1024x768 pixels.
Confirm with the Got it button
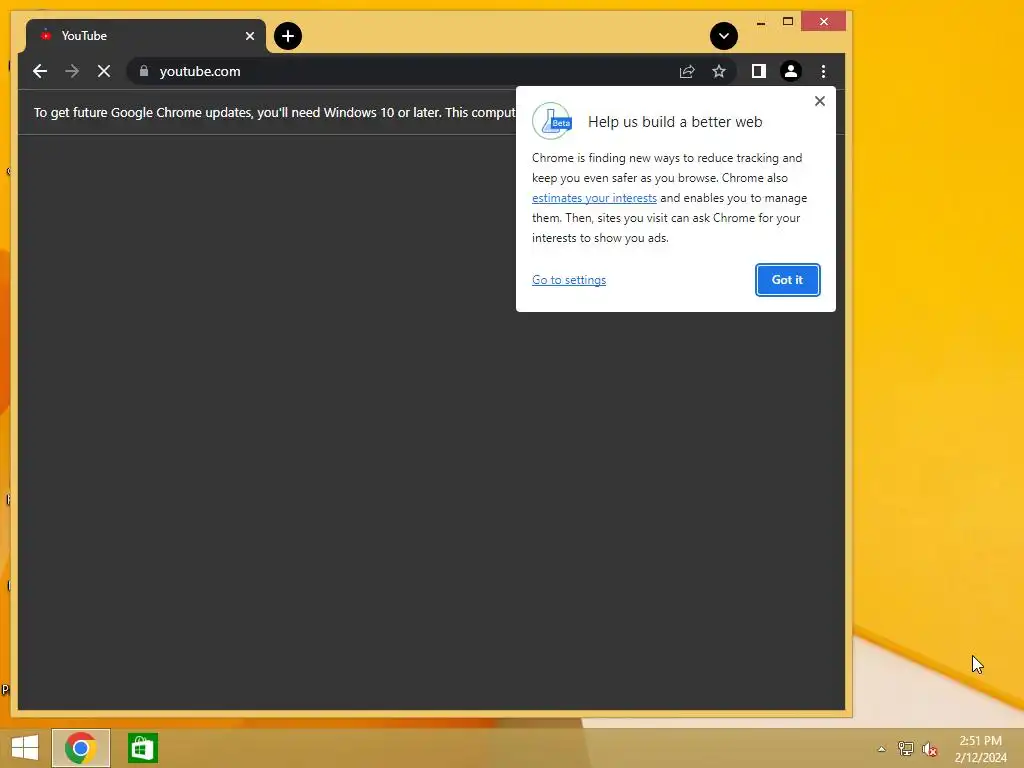[788, 280]
